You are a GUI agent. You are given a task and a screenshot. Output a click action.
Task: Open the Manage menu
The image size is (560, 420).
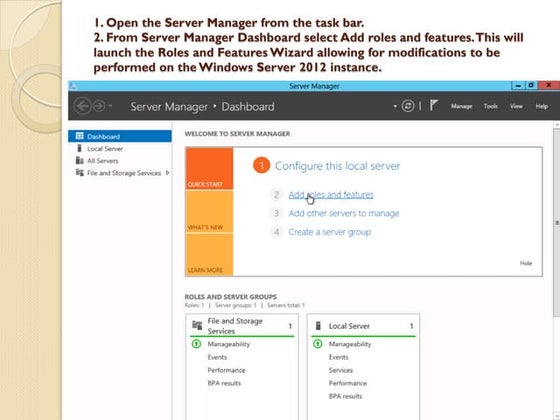(461, 106)
